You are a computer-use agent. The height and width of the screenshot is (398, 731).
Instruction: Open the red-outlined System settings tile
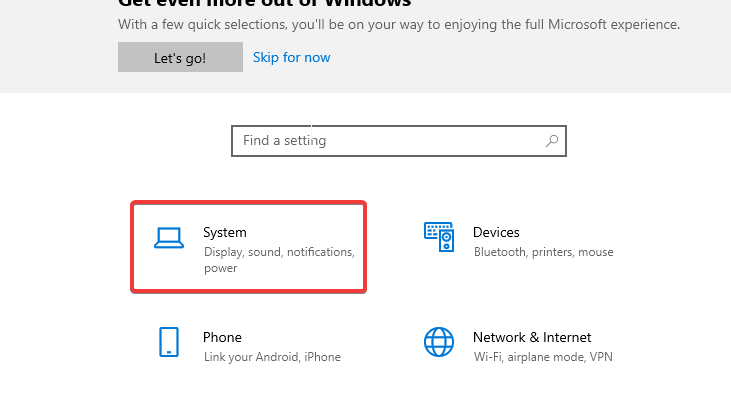pyautogui.click(x=248, y=247)
